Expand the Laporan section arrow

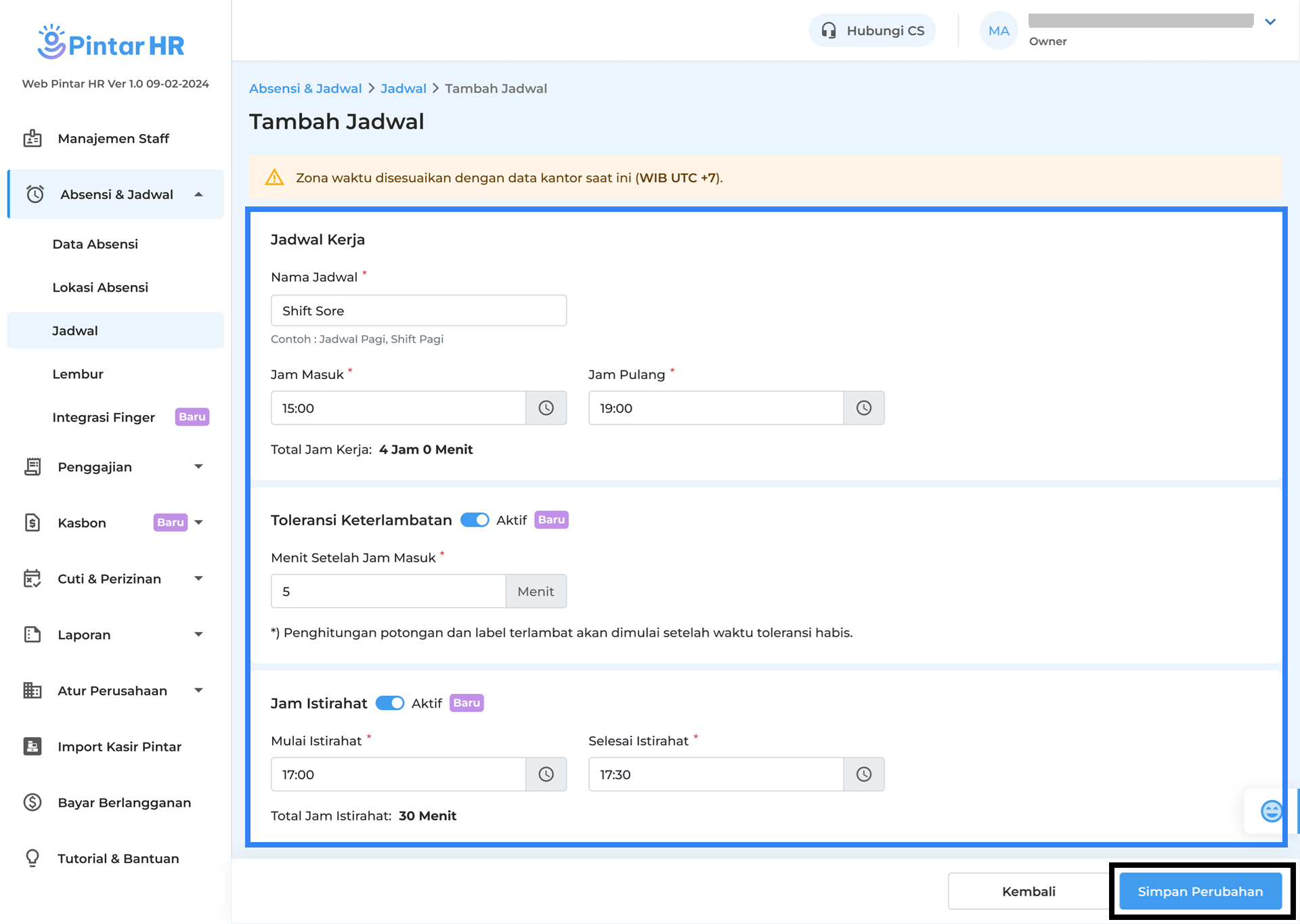[x=198, y=635]
